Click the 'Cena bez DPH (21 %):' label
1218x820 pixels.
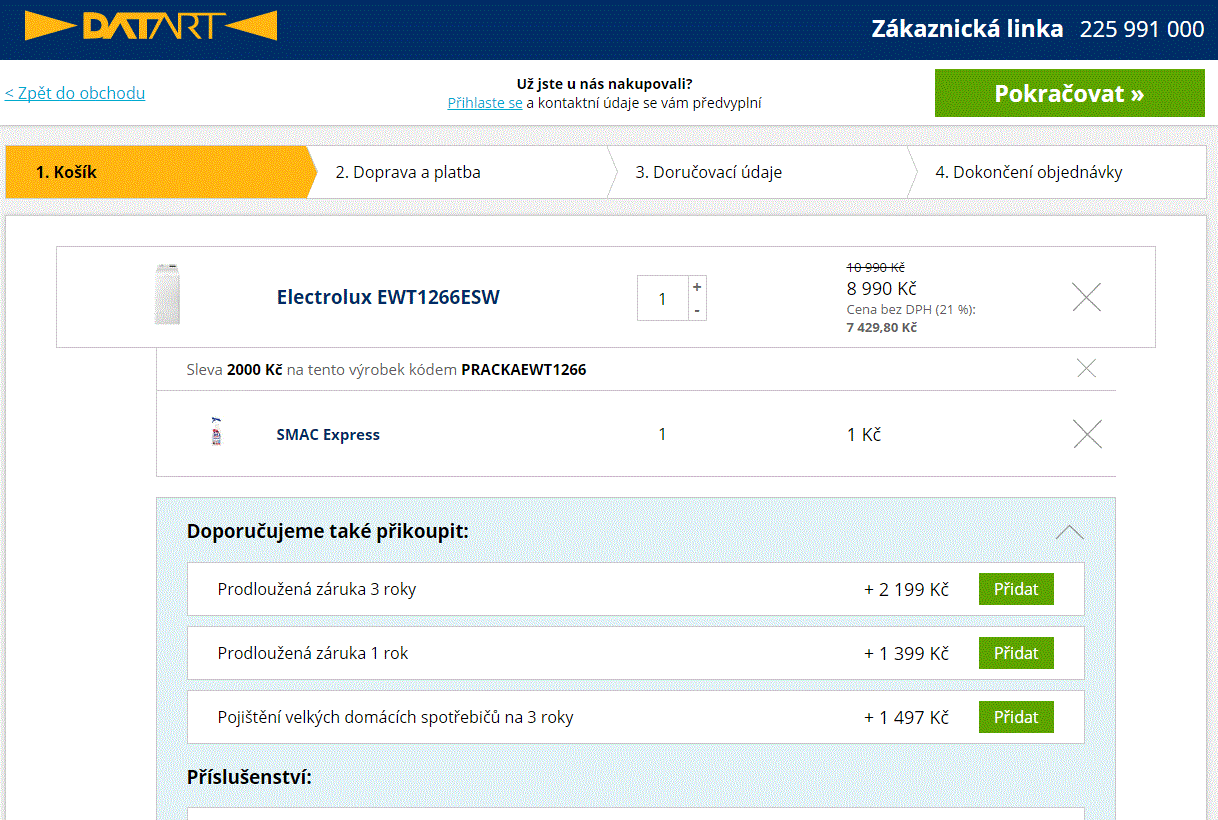911,309
